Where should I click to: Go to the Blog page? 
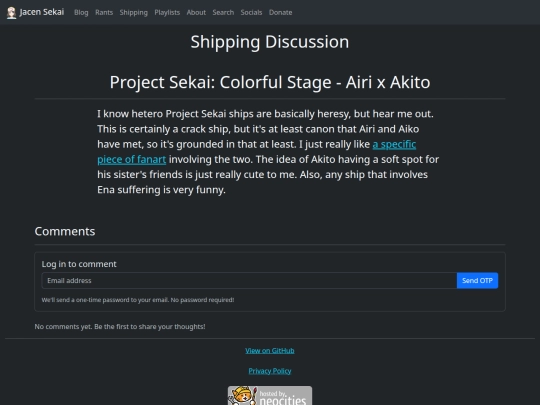[x=81, y=12]
